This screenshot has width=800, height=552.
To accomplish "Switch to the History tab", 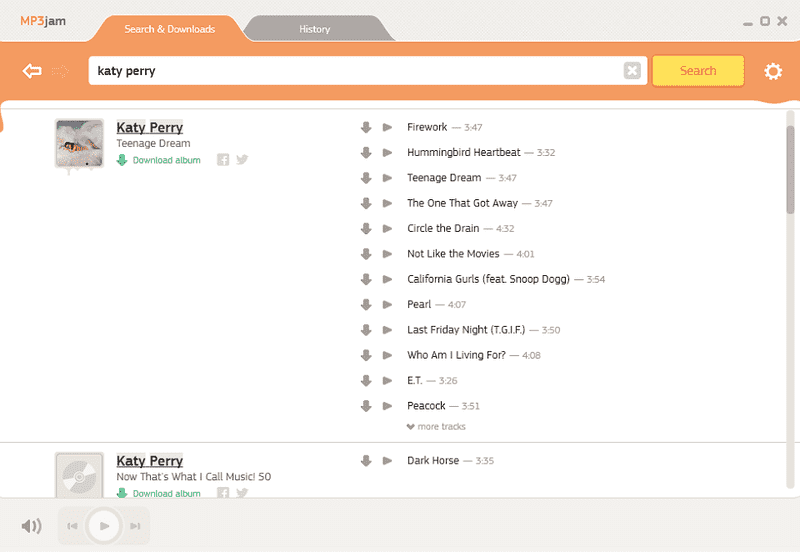I will pos(315,29).
